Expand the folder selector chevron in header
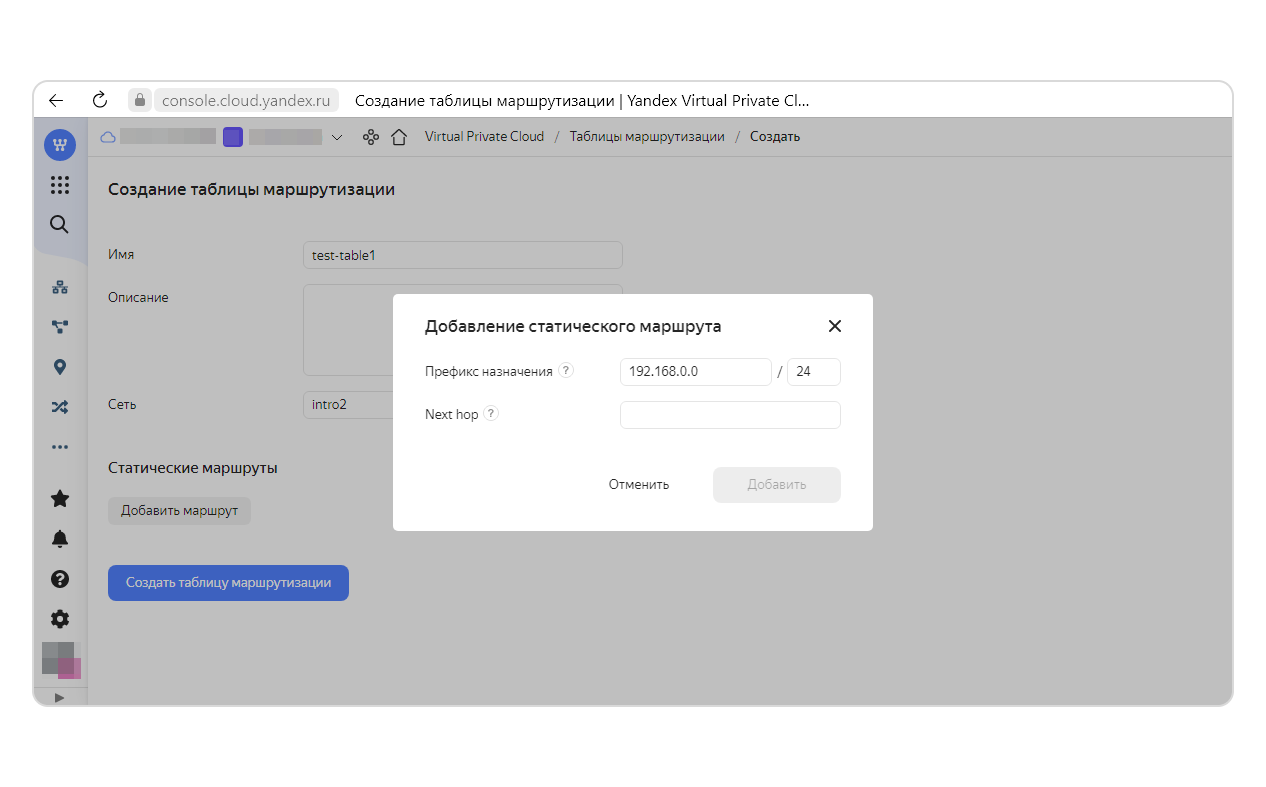Image resolution: width=1266 pixels, height=787 pixels. point(337,137)
